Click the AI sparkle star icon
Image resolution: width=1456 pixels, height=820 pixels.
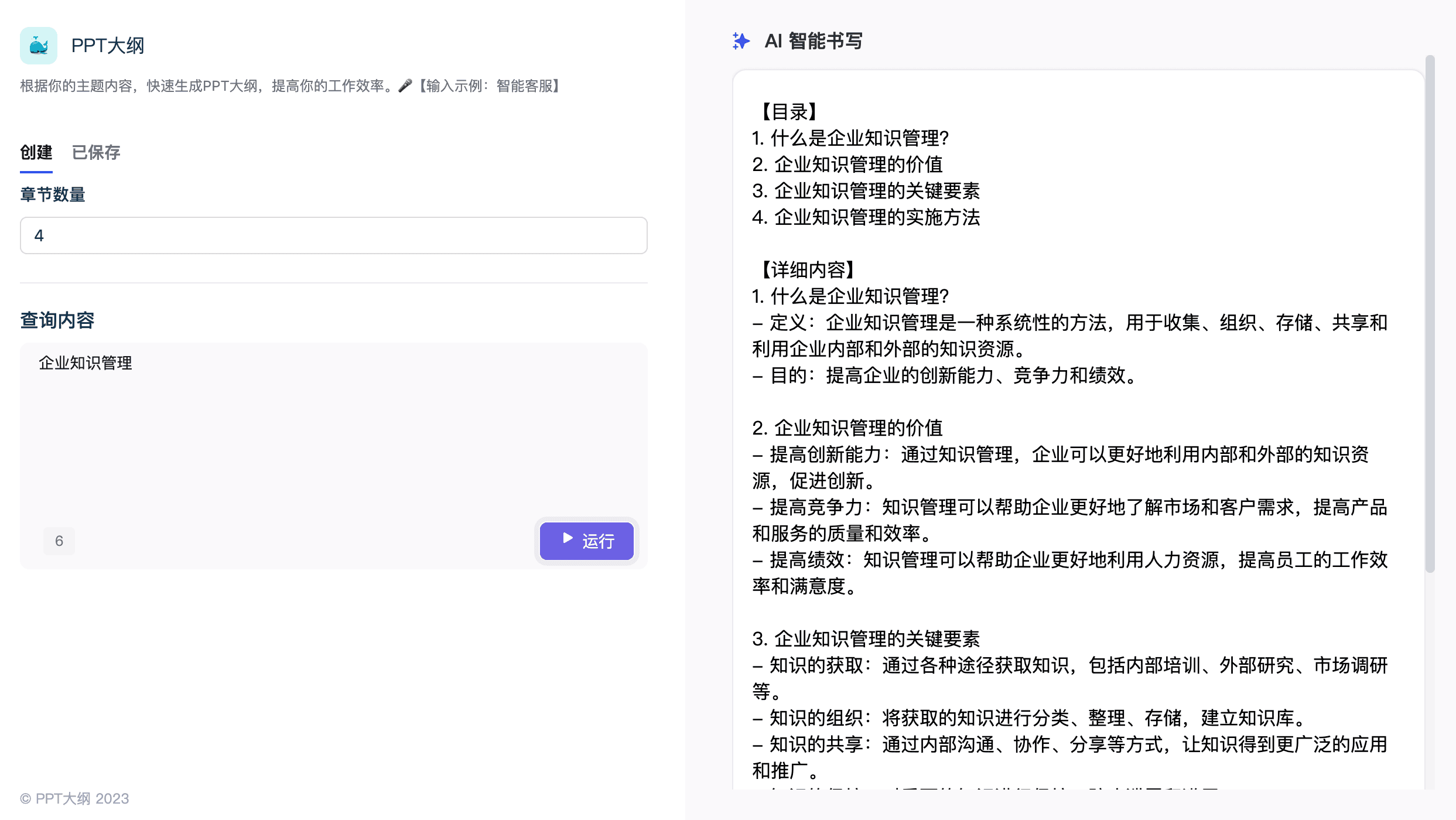pyautogui.click(x=741, y=41)
